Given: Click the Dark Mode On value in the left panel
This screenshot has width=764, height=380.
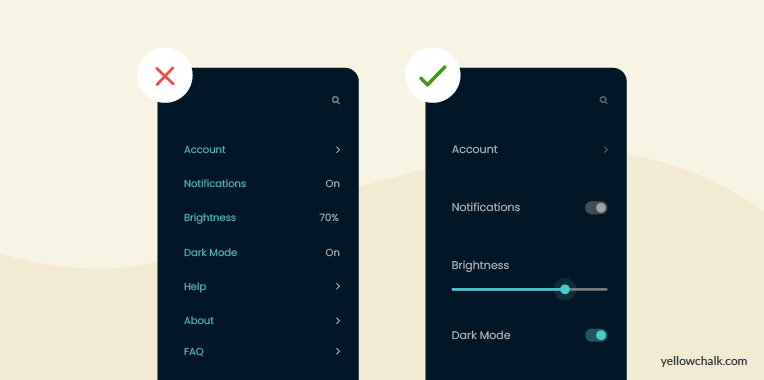Looking at the screenshot, I should (332, 252).
